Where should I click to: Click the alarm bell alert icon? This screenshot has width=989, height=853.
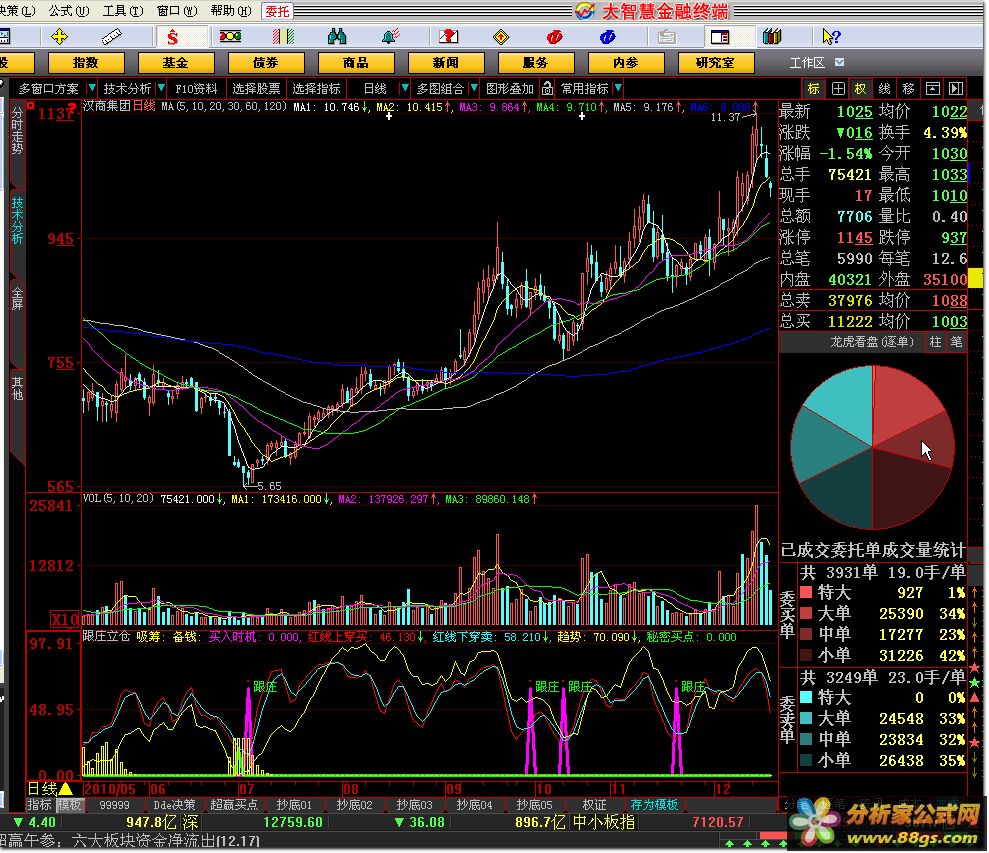coord(391,37)
